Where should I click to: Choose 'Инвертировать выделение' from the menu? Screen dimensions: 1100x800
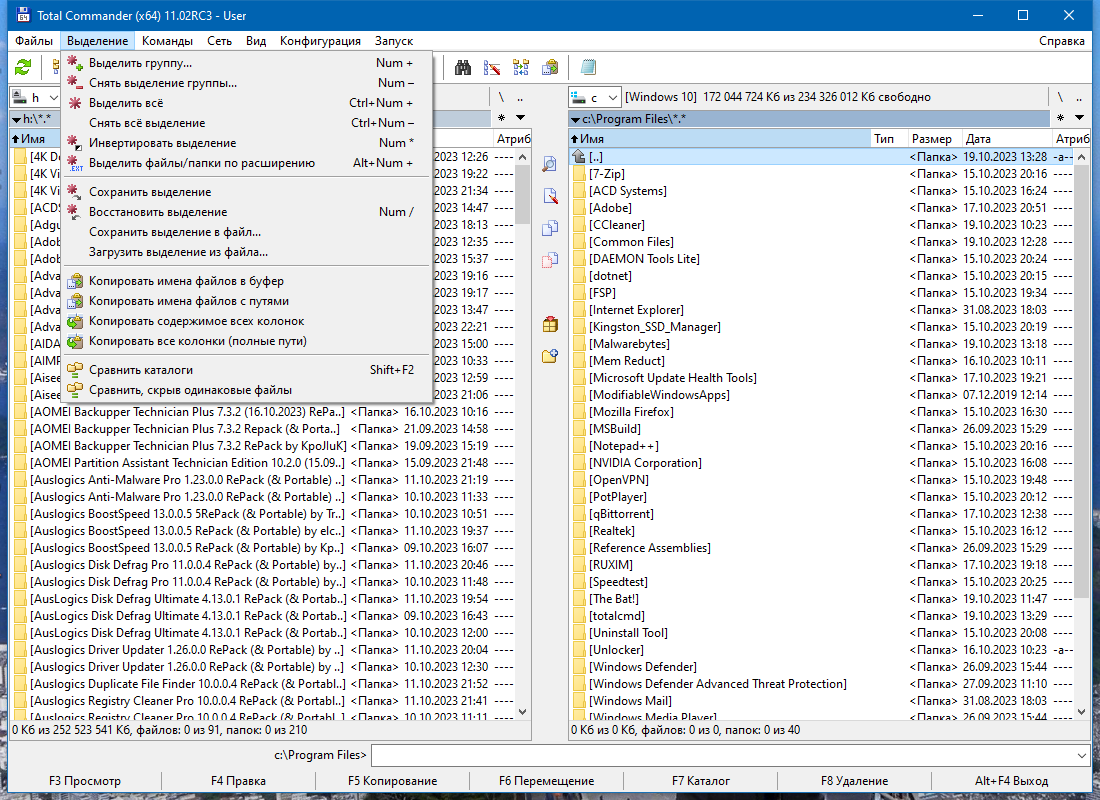coord(163,143)
